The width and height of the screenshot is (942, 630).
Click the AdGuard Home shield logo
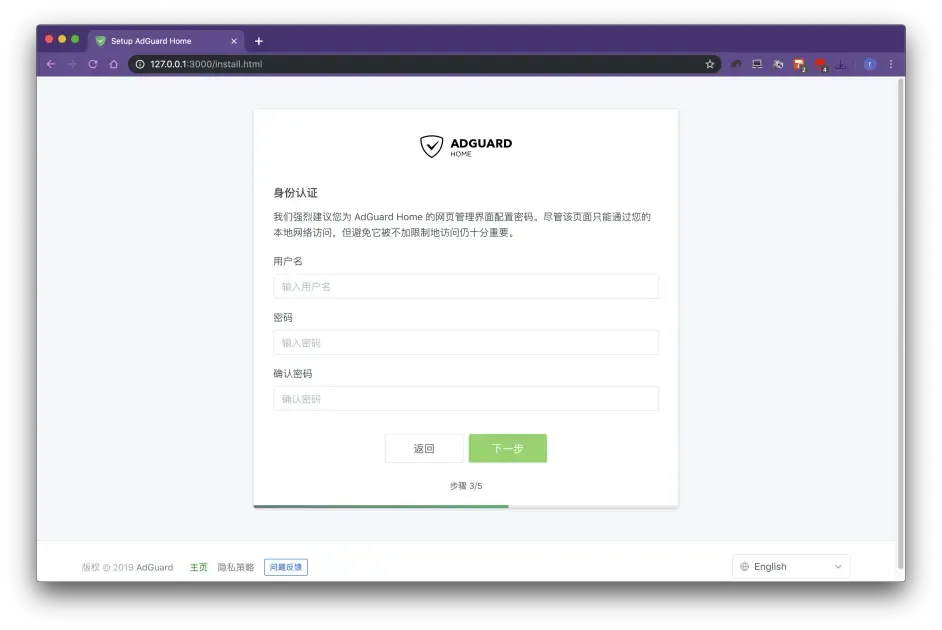click(431, 147)
